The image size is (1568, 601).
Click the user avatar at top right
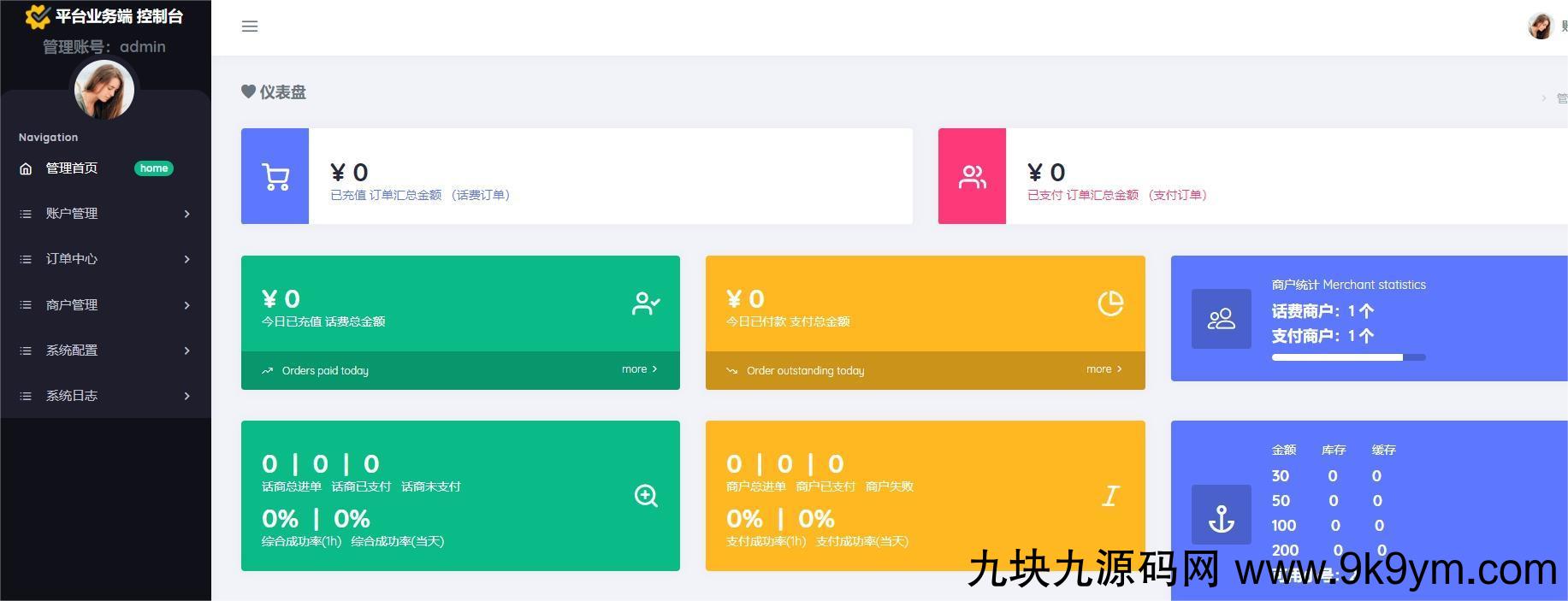click(x=1541, y=26)
